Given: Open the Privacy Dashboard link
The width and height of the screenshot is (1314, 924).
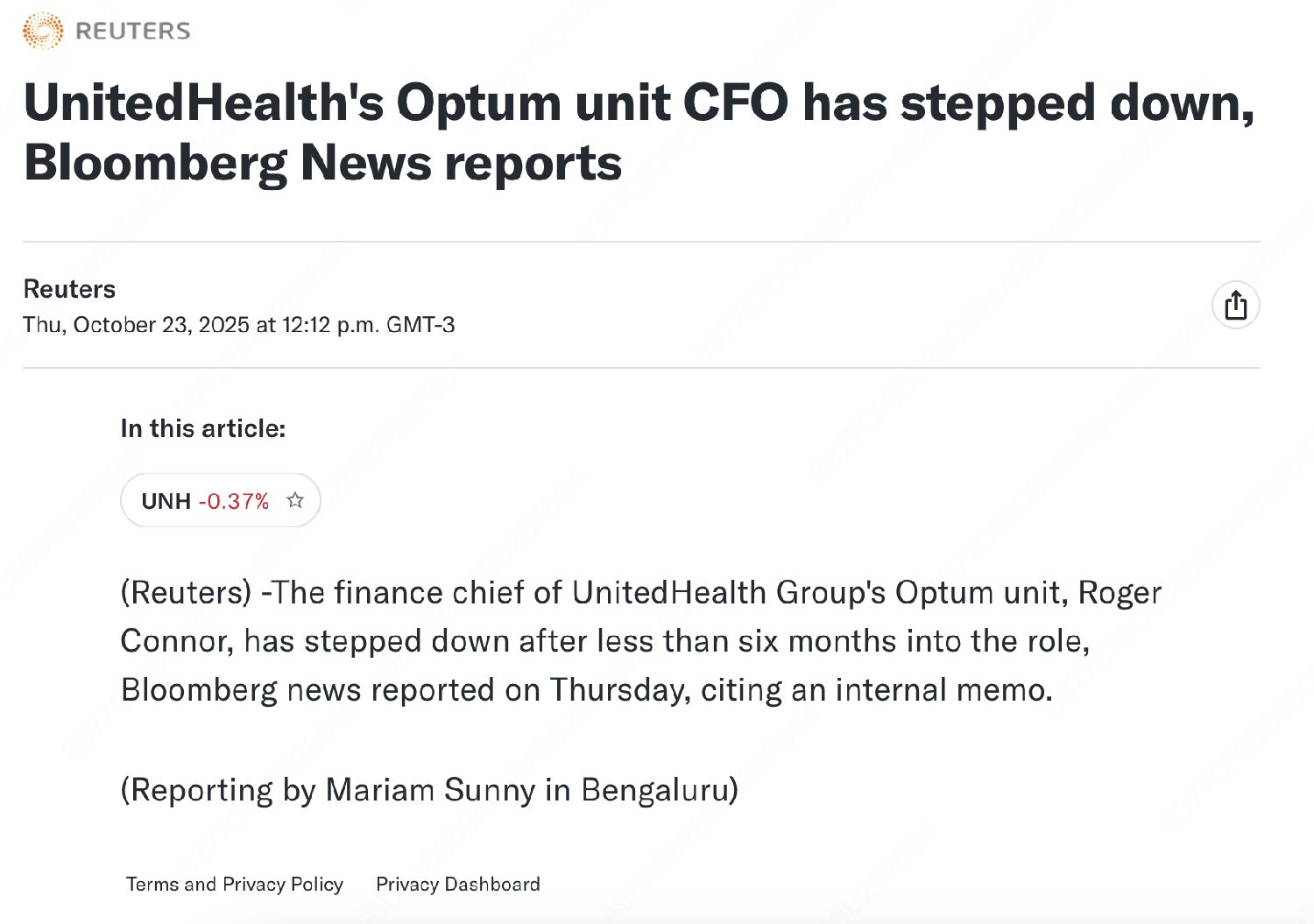Looking at the screenshot, I should pyautogui.click(x=457, y=884).
